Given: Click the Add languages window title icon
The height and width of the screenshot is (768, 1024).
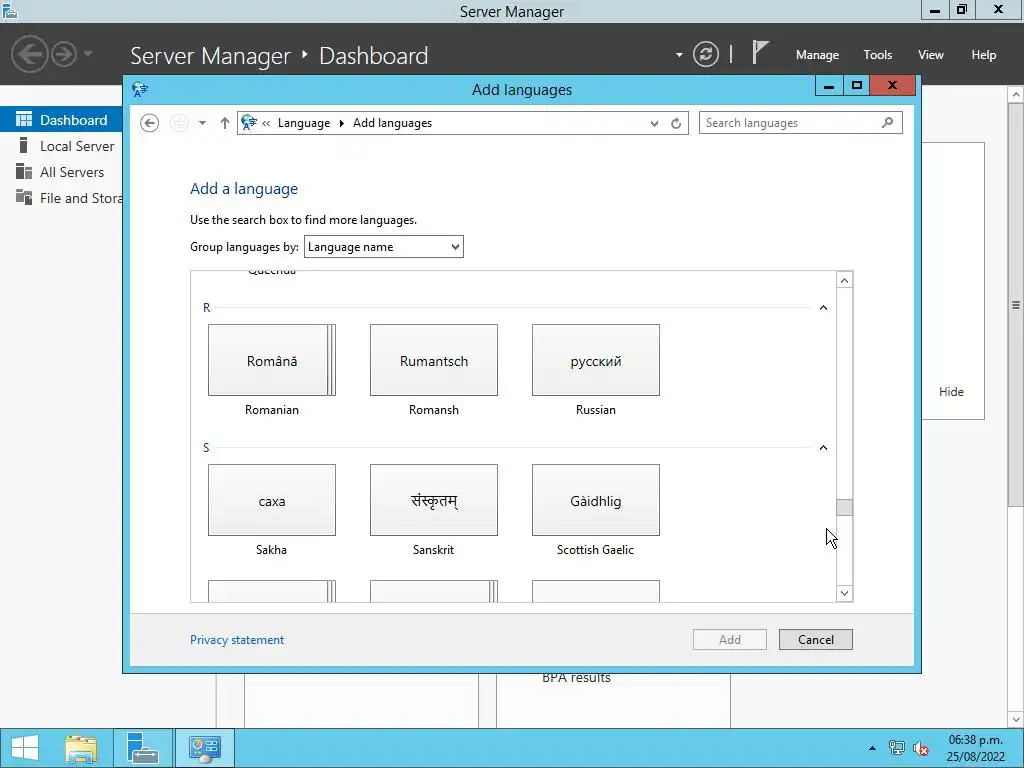Looking at the screenshot, I should (140, 89).
